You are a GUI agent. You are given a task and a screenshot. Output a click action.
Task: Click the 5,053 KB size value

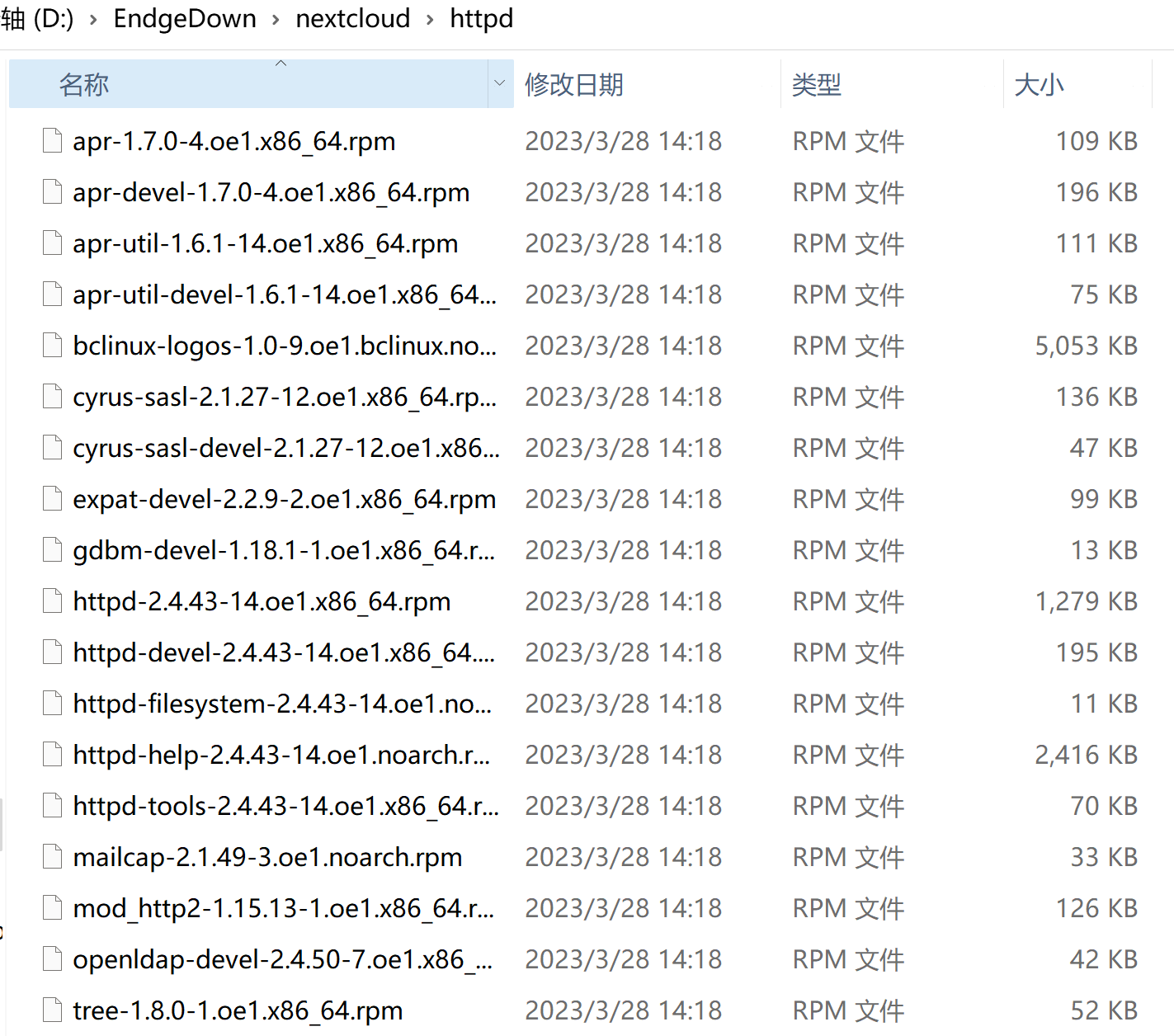tap(1087, 346)
